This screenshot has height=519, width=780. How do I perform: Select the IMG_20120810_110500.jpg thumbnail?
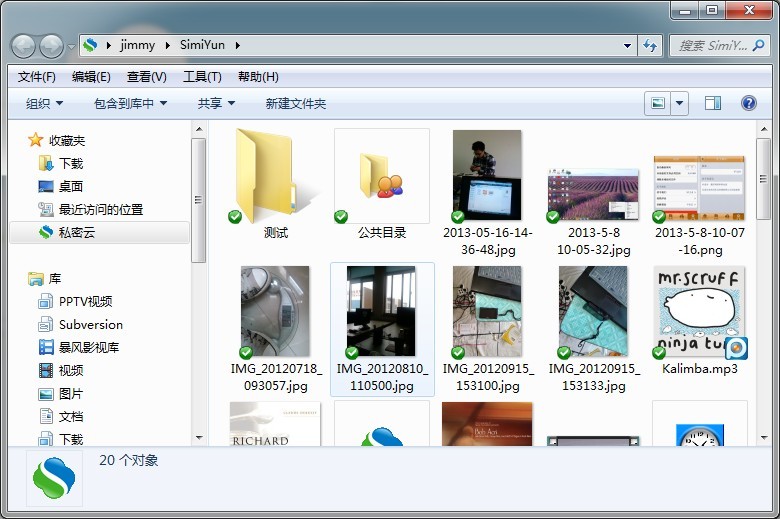[x=381, y=313]
